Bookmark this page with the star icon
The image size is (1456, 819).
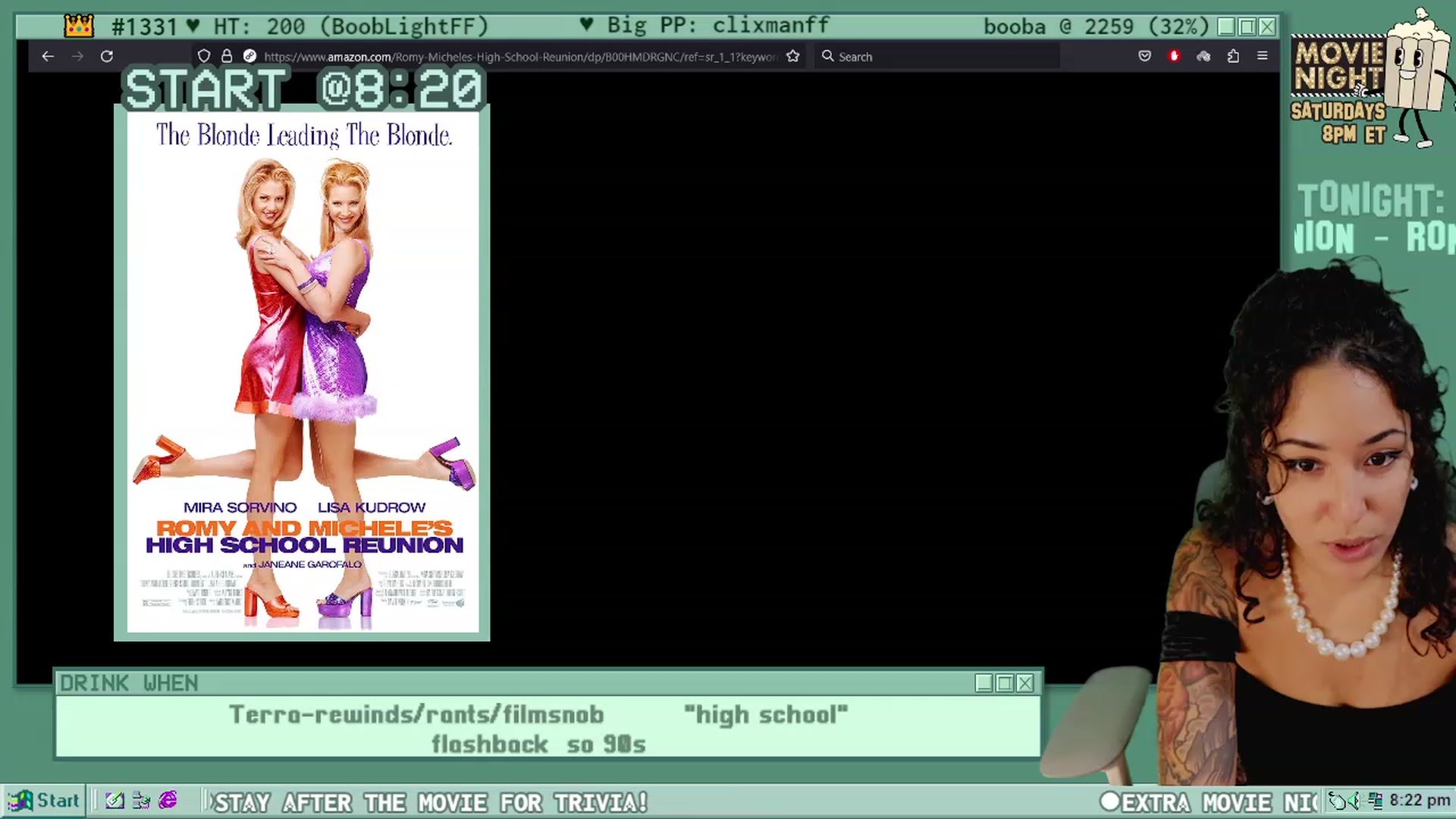tap(793, 56)
